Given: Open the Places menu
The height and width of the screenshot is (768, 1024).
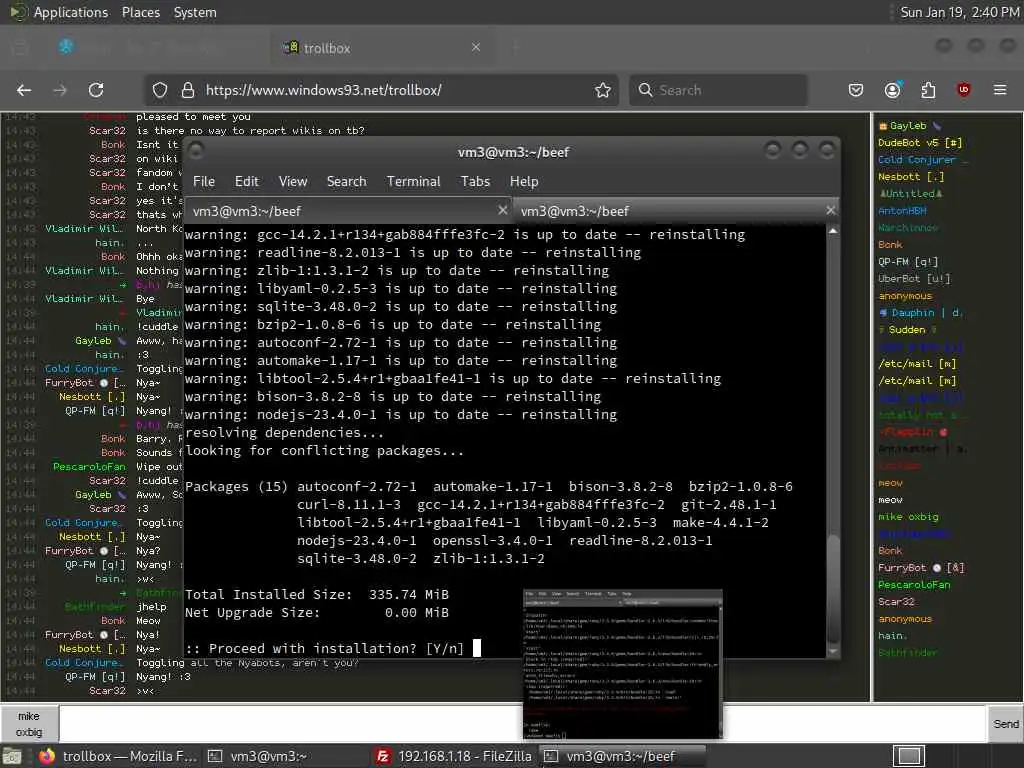Looking at the screenshot, I should click(x=140, y=12).
